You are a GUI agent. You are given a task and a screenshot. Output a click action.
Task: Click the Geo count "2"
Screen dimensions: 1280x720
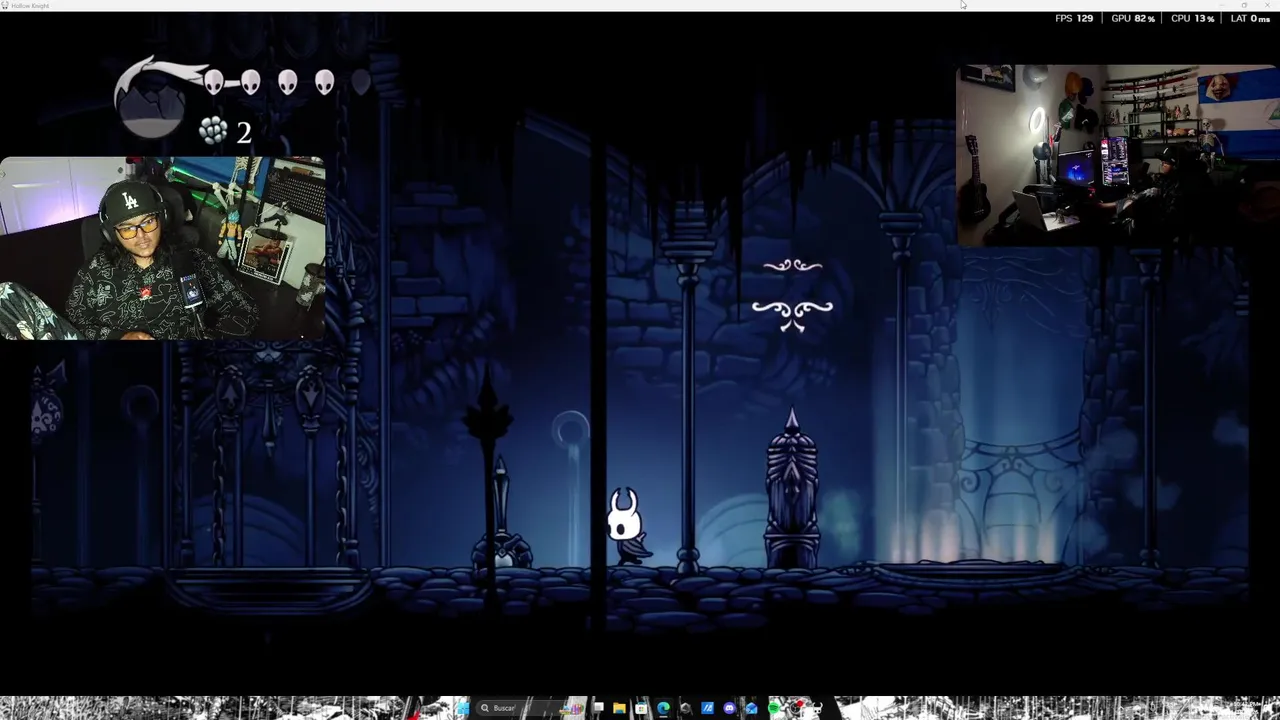243,131
